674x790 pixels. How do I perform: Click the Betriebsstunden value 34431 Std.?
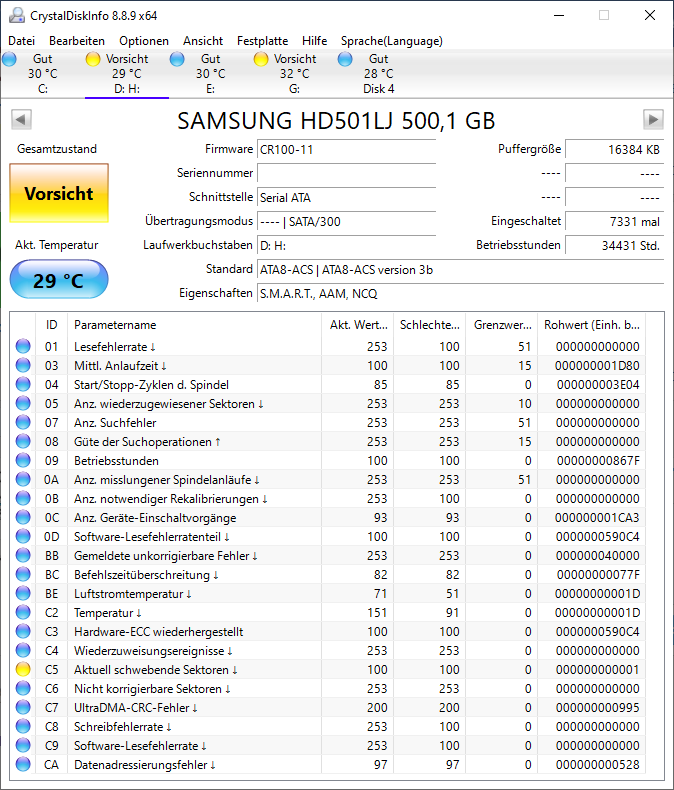tap(614, 245)
